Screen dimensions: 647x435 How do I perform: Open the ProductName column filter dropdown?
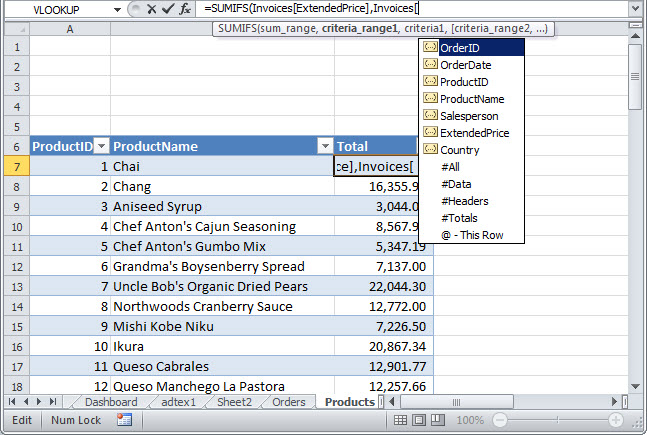click(323, 146)
